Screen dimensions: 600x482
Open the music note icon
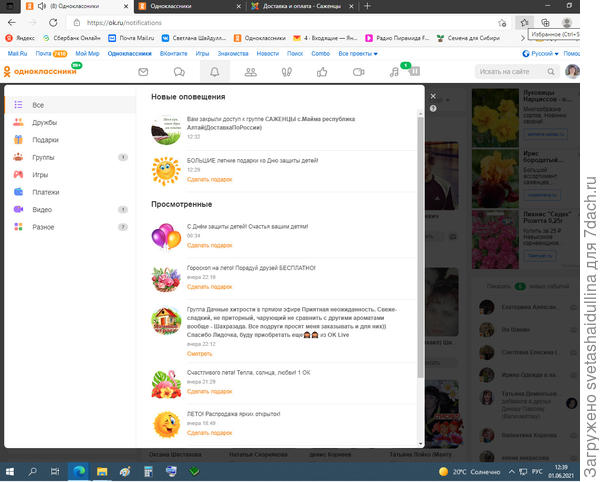[x=394, y=72]
